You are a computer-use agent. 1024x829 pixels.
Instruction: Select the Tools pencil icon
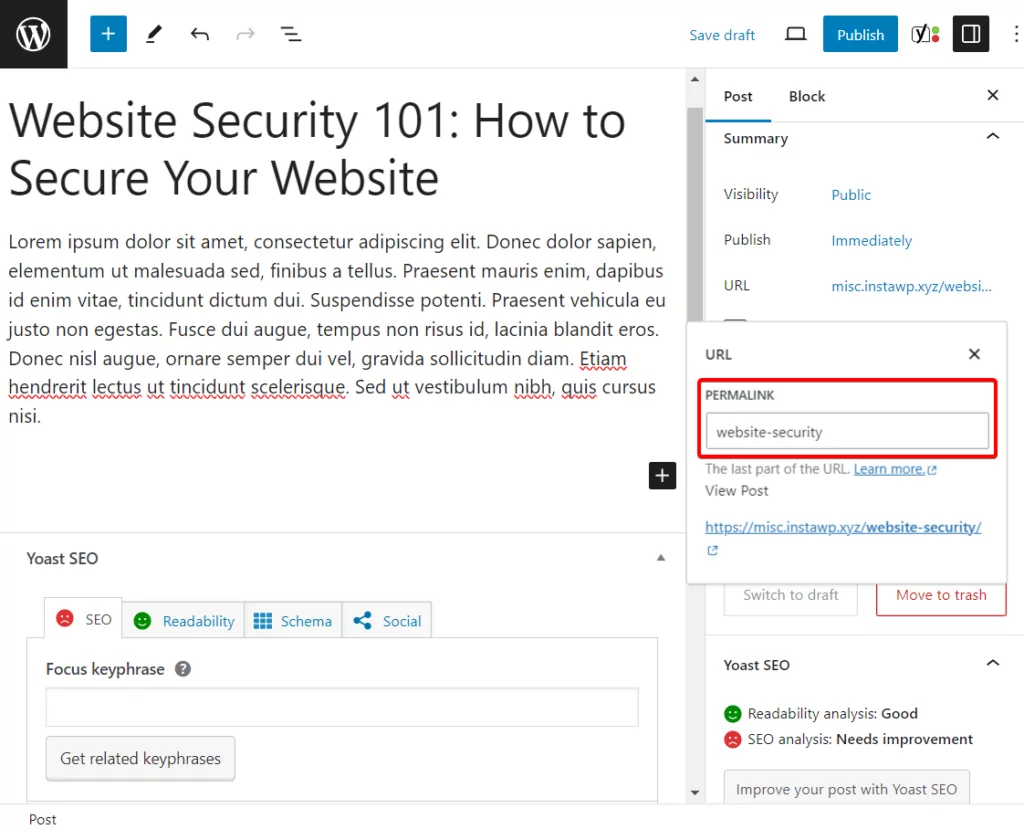pos(153,34)
